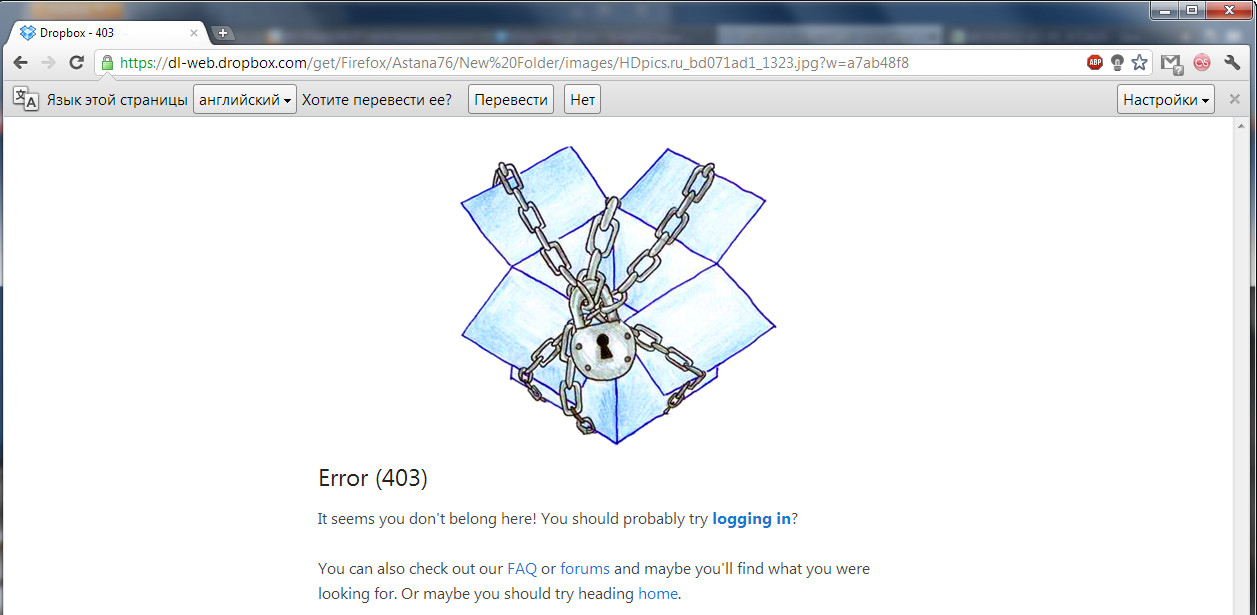
Task: Bookmark the page with the star icon
Action: point(1139,62)
